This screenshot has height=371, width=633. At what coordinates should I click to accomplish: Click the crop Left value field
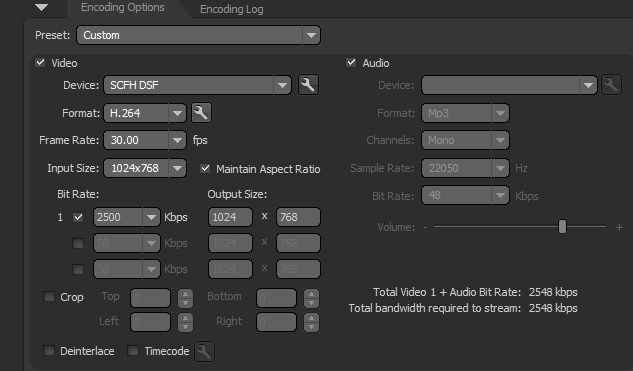pos(150,322)
